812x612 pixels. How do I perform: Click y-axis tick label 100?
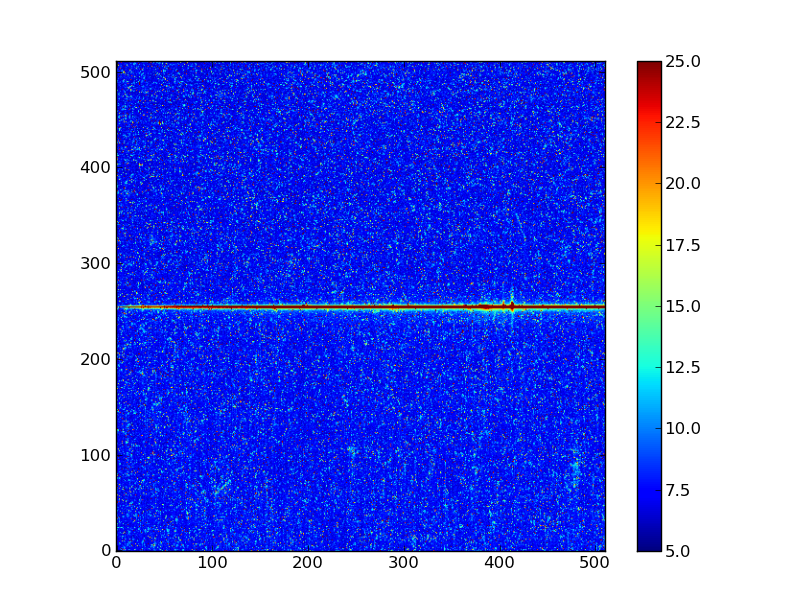pyautogui.click(x=95, y=455)
